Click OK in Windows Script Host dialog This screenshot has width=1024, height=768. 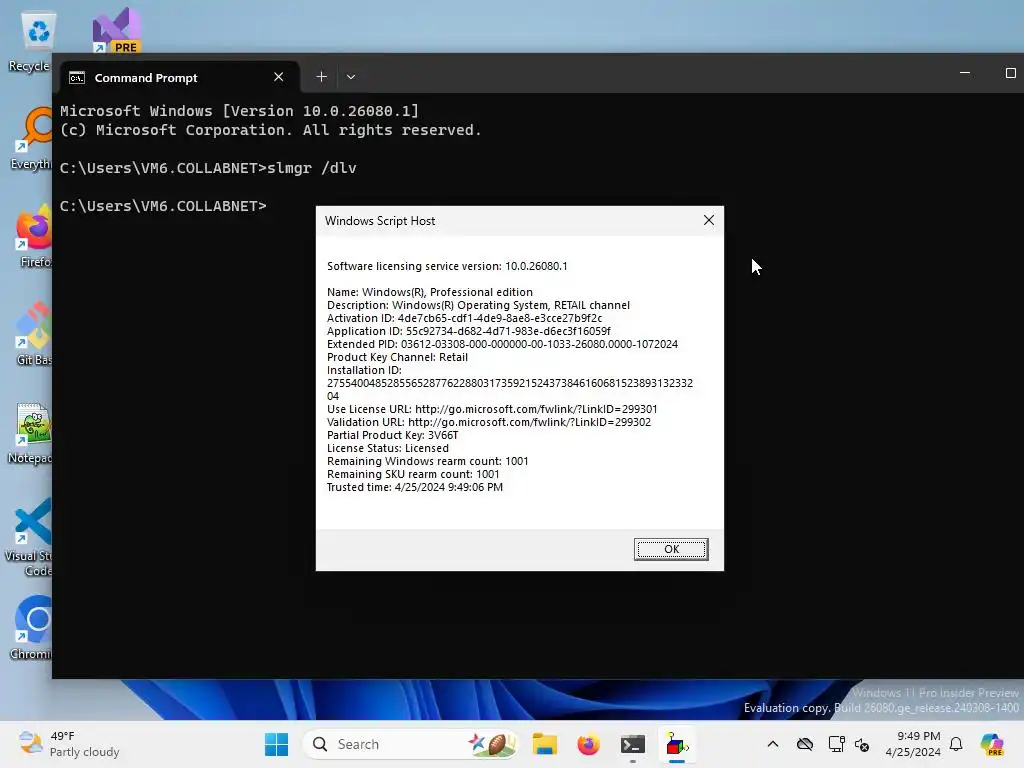(x=671, y=549)
